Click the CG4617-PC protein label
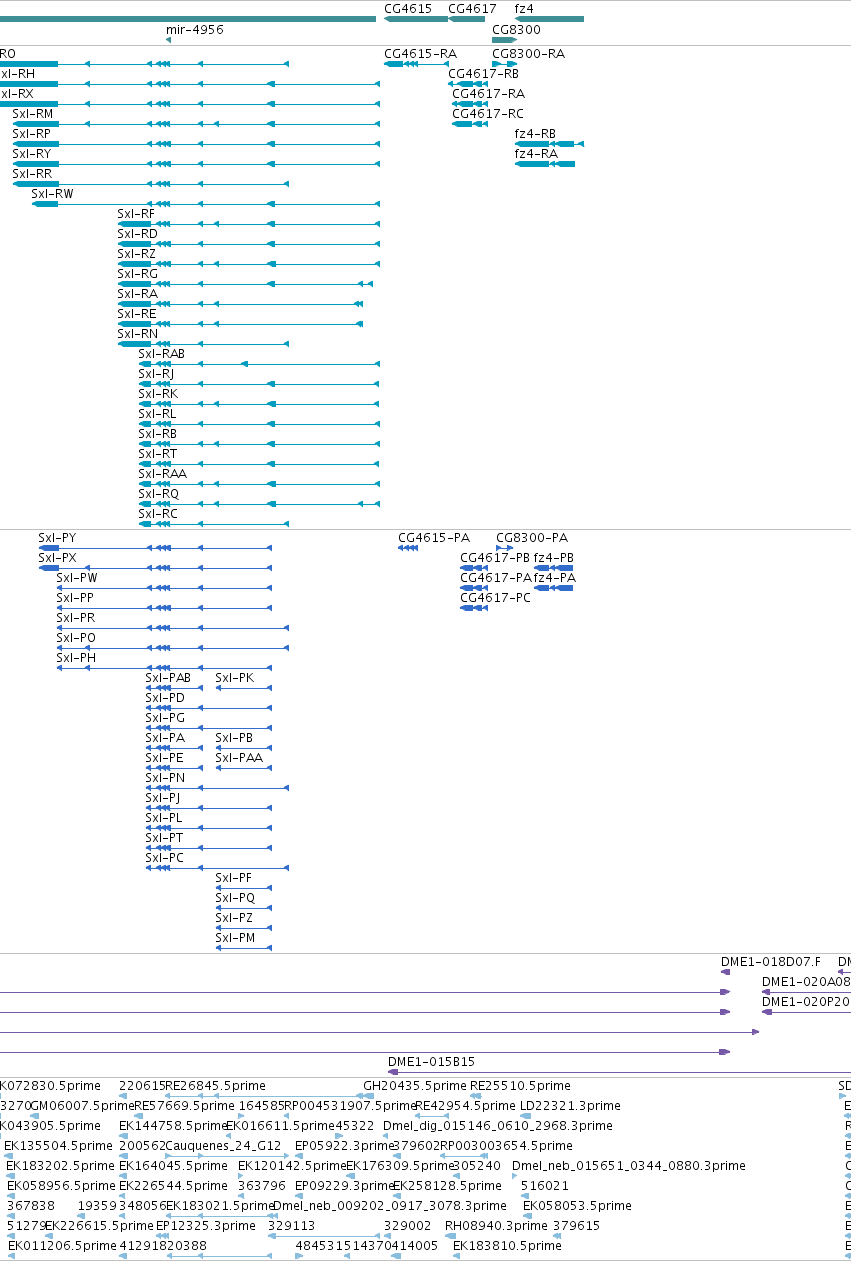851x1261 pixels. [495, 598]
